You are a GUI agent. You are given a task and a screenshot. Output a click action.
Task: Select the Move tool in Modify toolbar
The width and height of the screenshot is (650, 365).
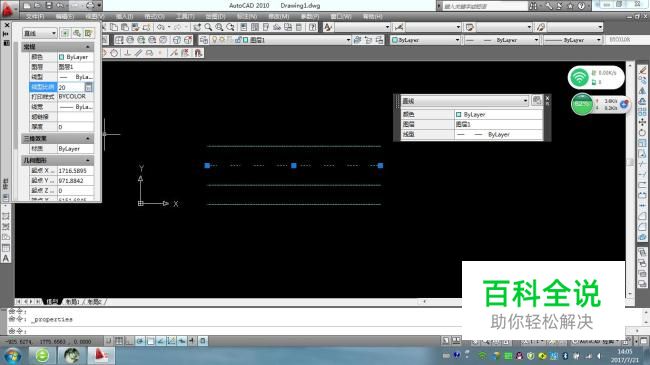coord(642,122)
